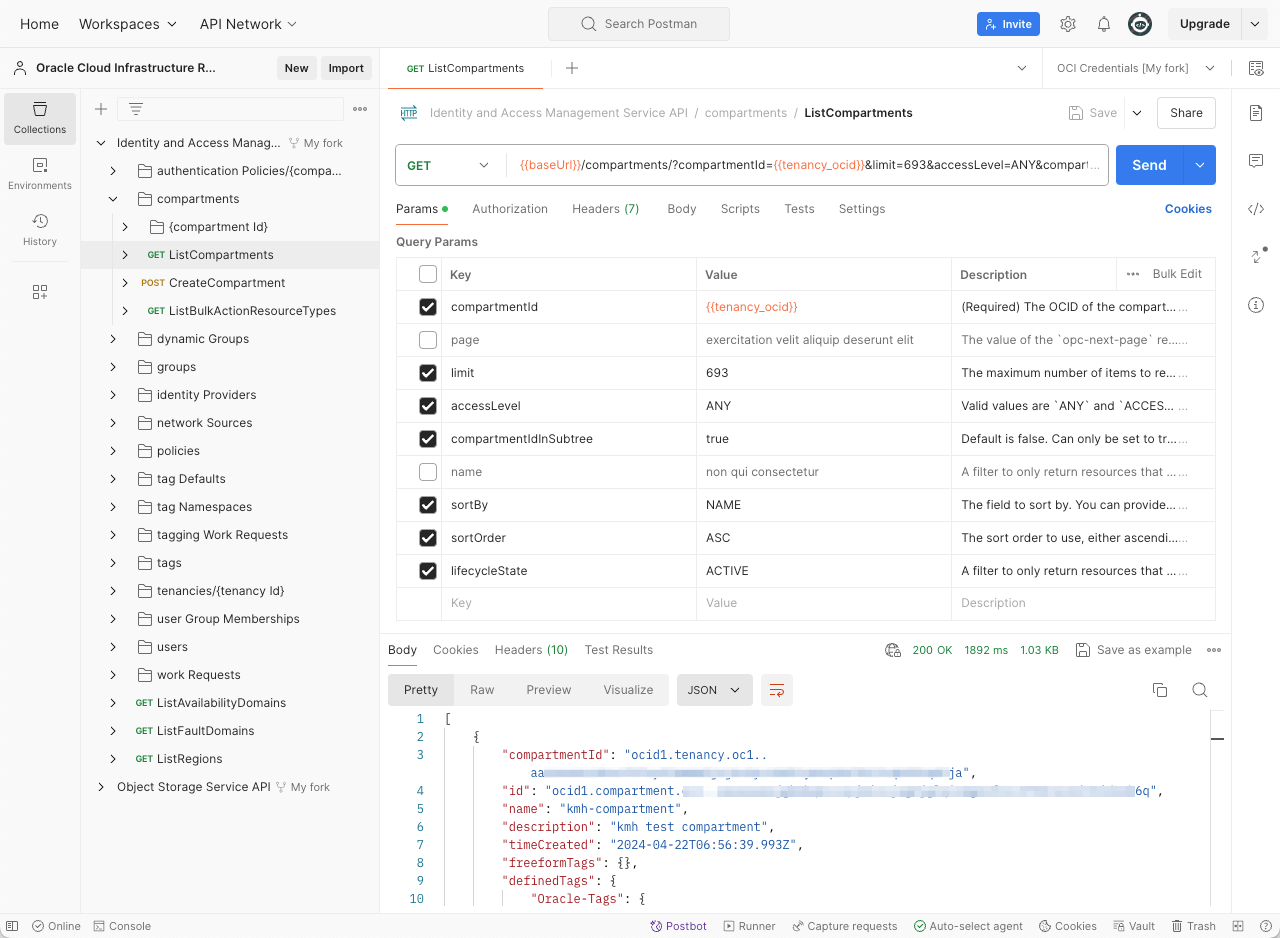Switch response view to Visualize
Image resolution: width=1280 pixels, height=938 pixels.
tap(628, 690)
